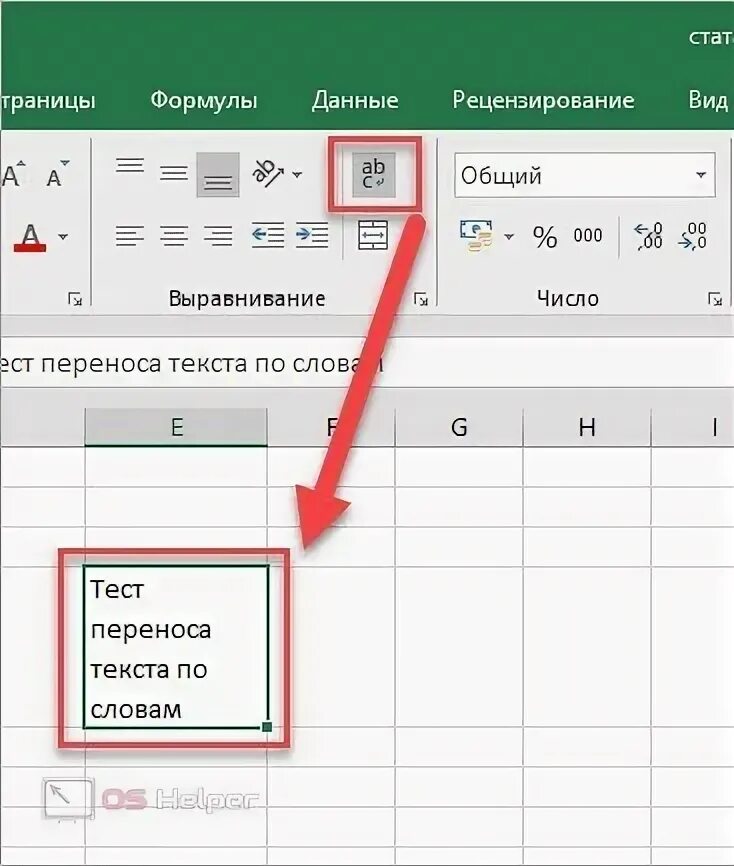Viewport: 734px width, 866px height.
Task: Increase font size with large A
Action: pyautogui.click(x=12, y=174)
